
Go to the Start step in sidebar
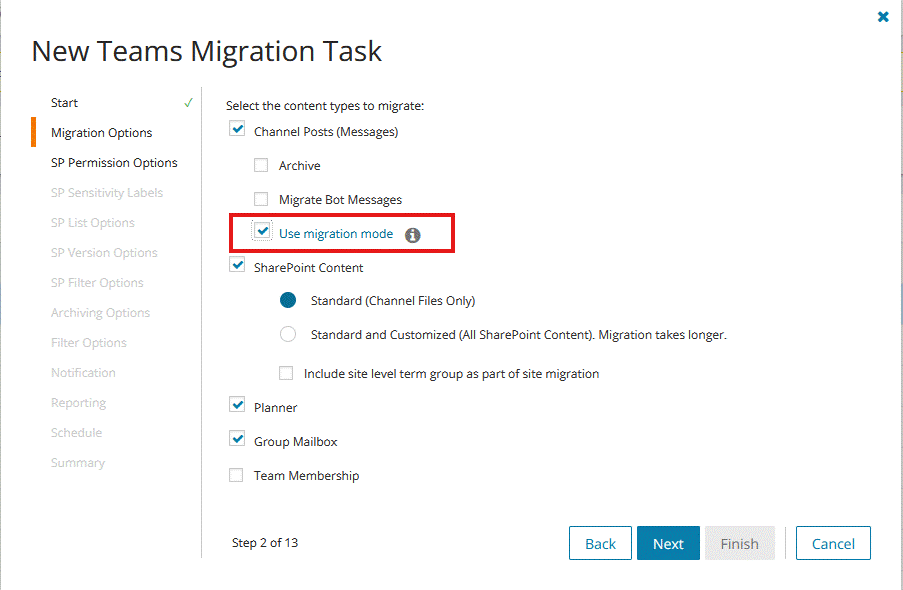tap(64, 103)
